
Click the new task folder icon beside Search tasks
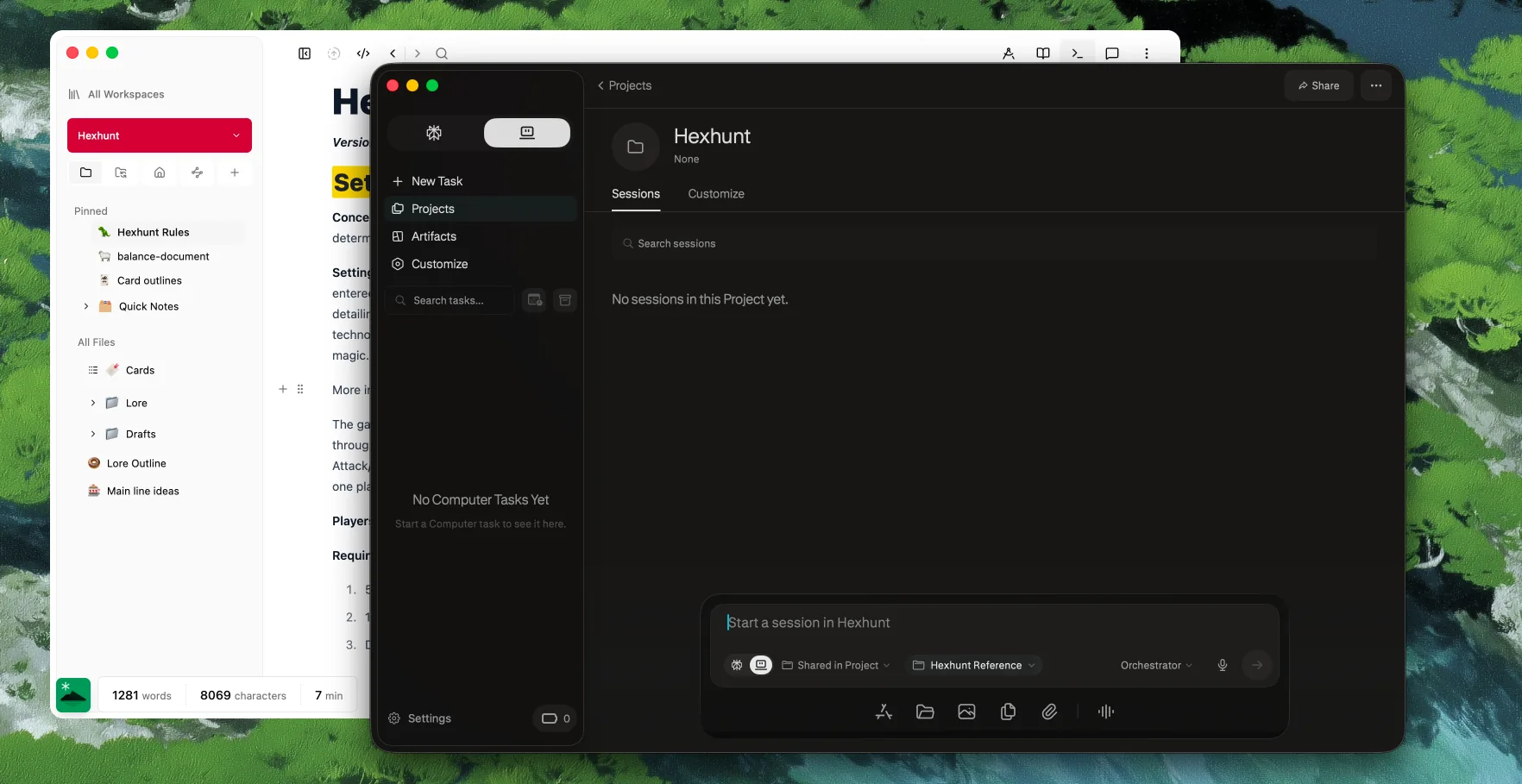tap(535, 300)
